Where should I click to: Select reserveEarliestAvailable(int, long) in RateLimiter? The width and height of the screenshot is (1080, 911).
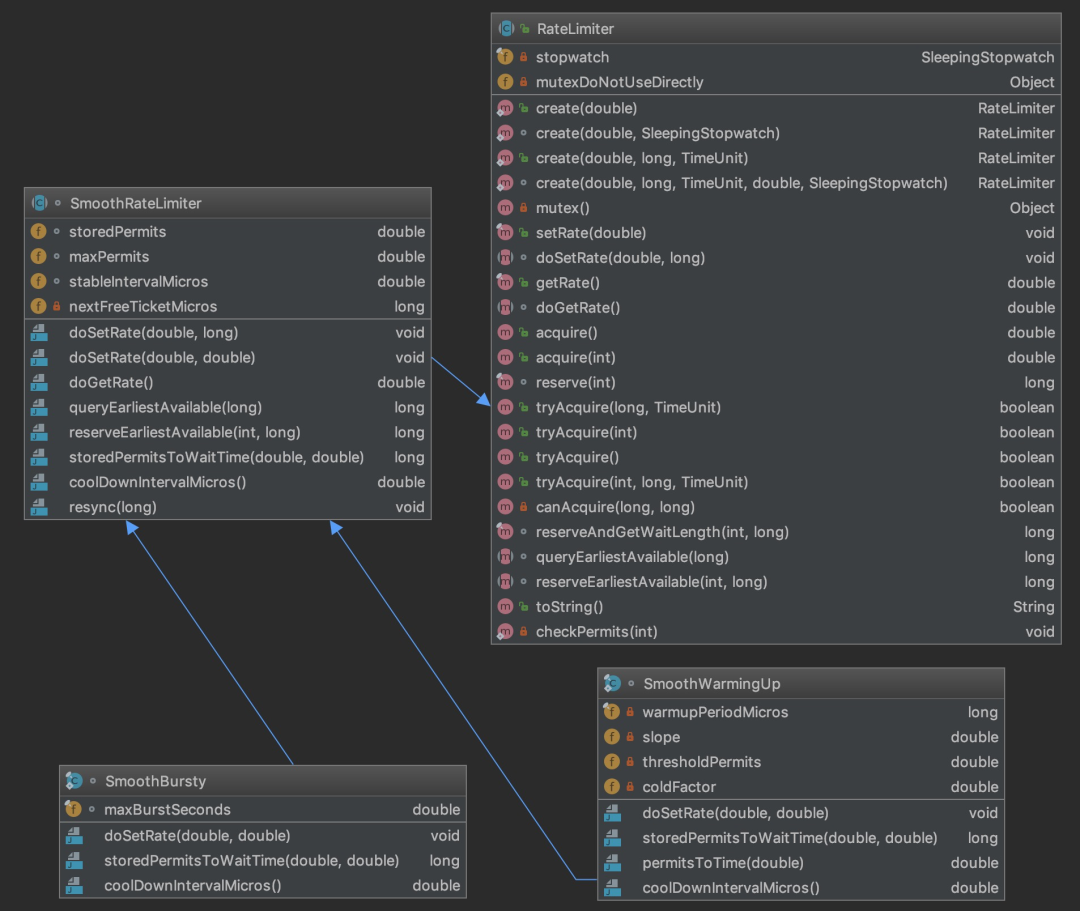point(652,582)
